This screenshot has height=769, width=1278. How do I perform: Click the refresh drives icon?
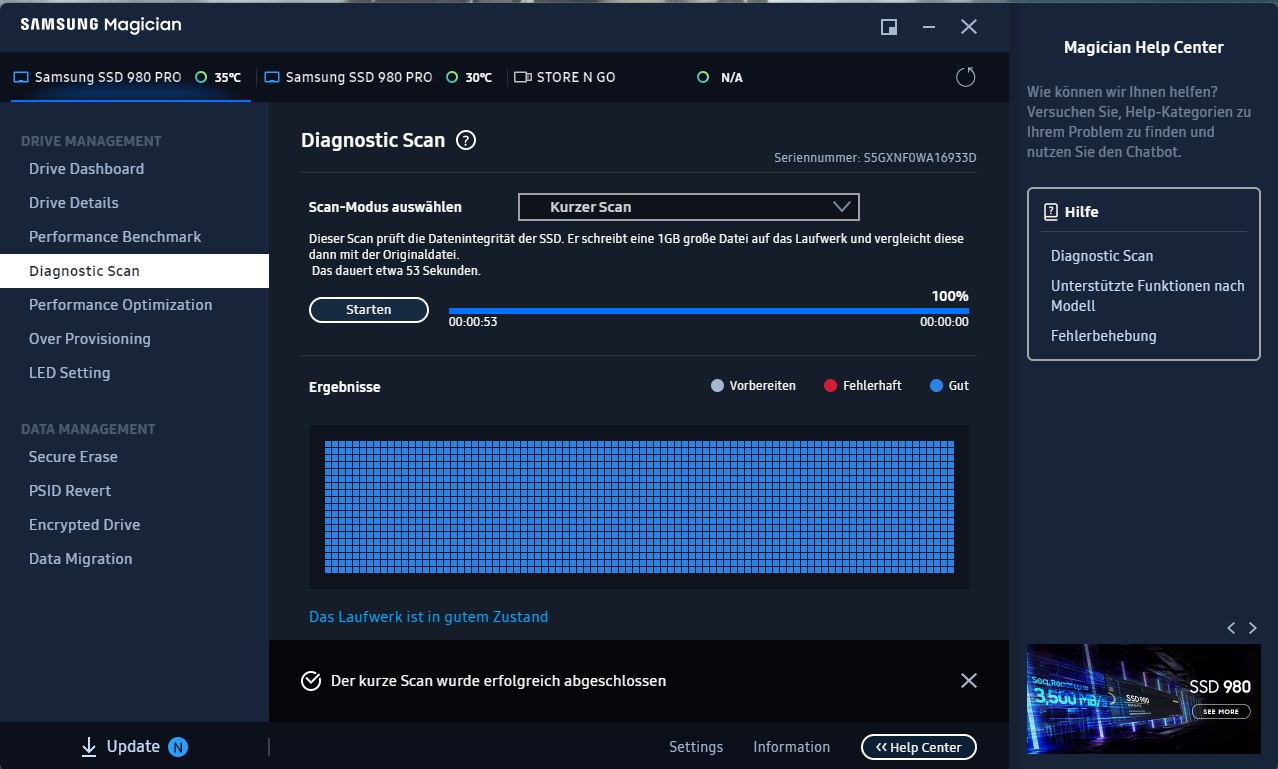[965, 77]
